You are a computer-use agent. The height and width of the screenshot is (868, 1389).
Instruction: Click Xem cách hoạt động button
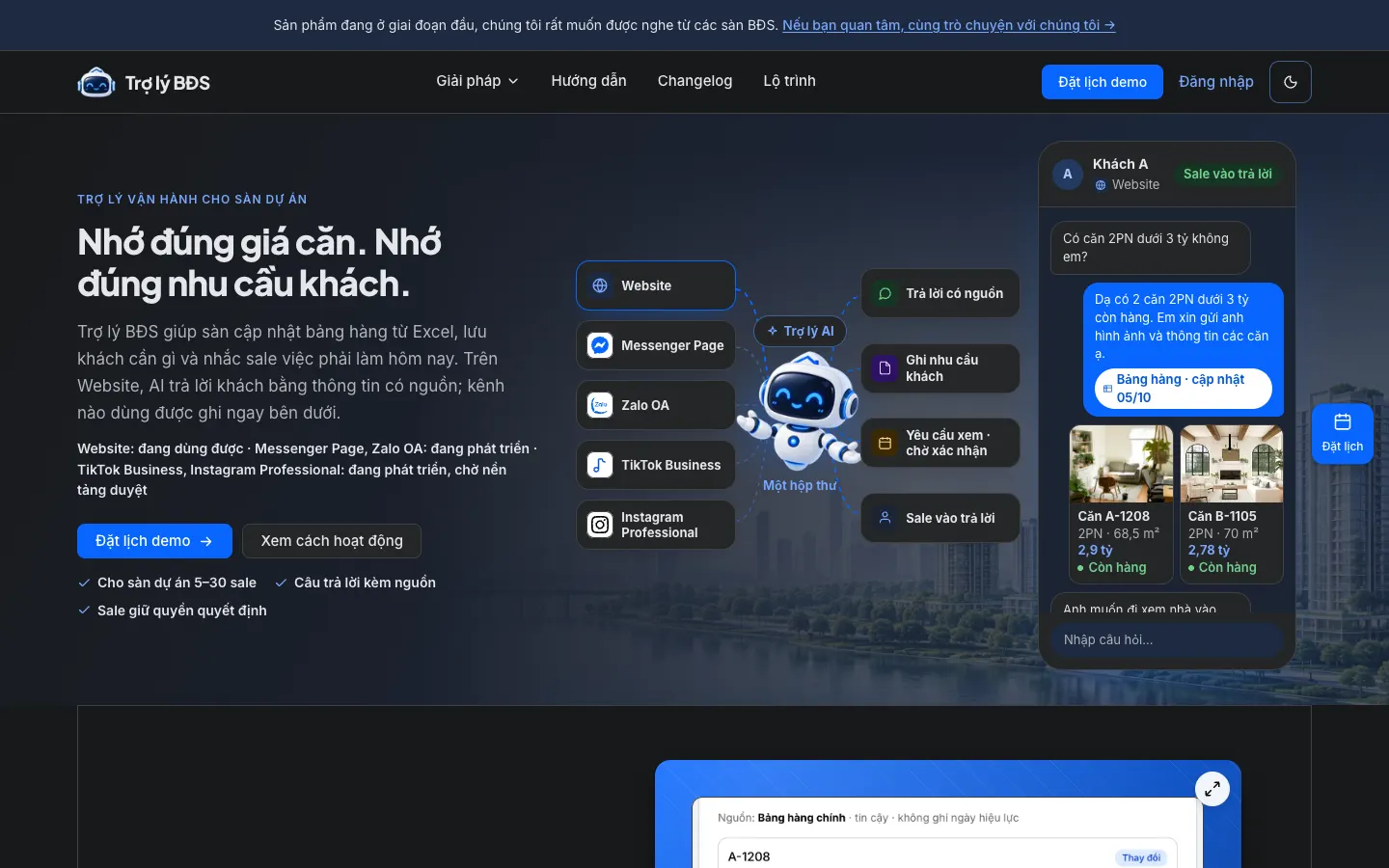click(x=332, y=541)
